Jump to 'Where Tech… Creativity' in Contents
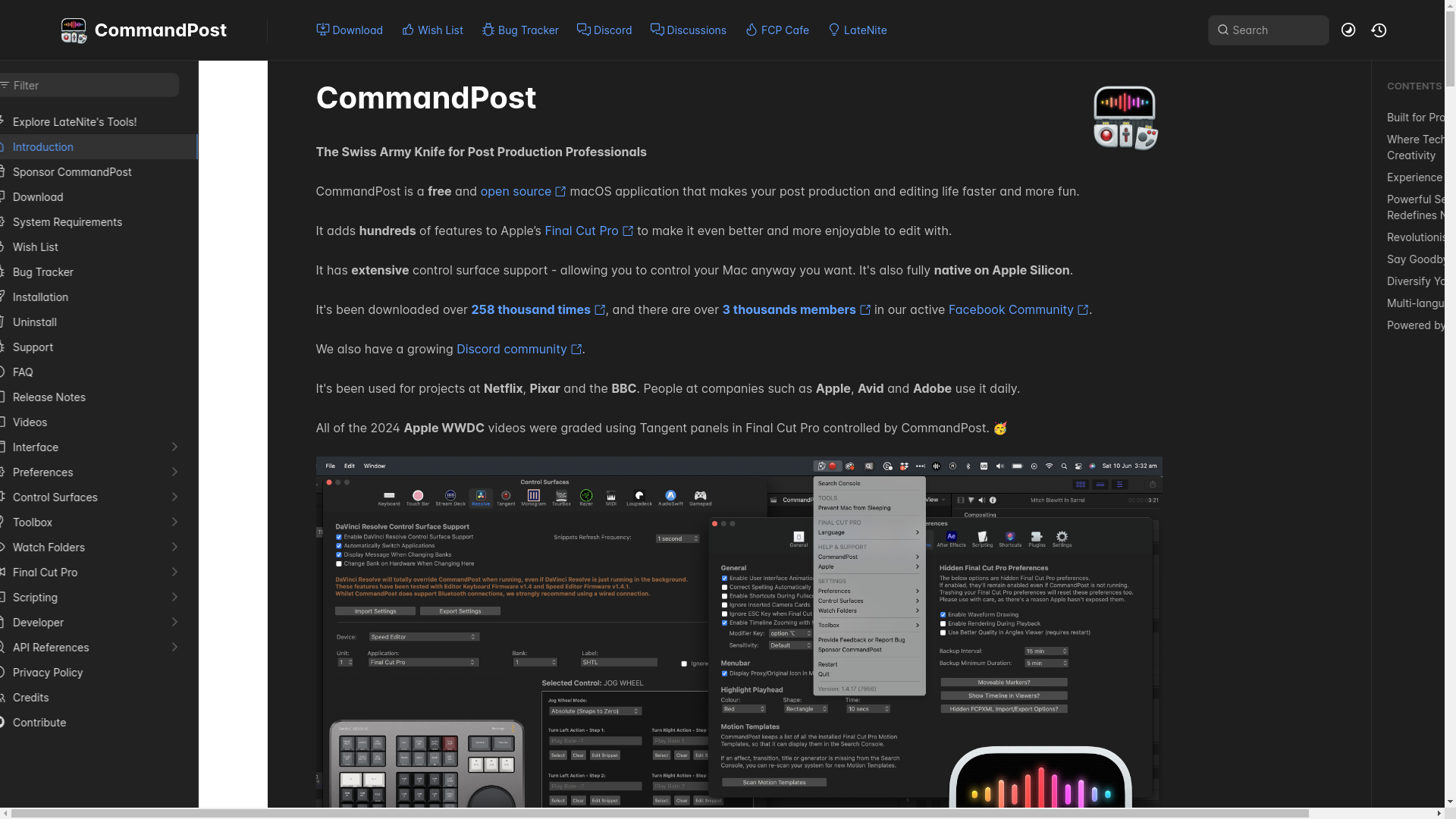 coord(1415,147)
